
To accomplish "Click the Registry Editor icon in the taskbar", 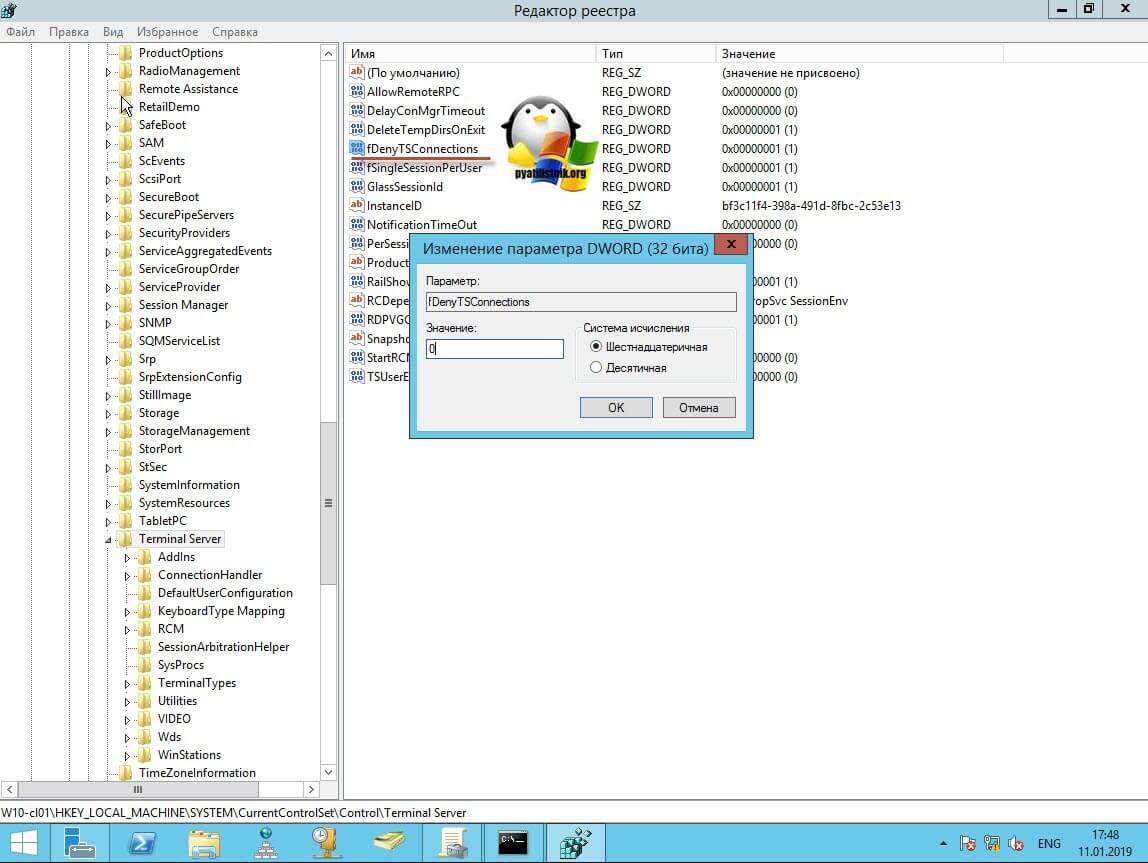I will [575, 843].
